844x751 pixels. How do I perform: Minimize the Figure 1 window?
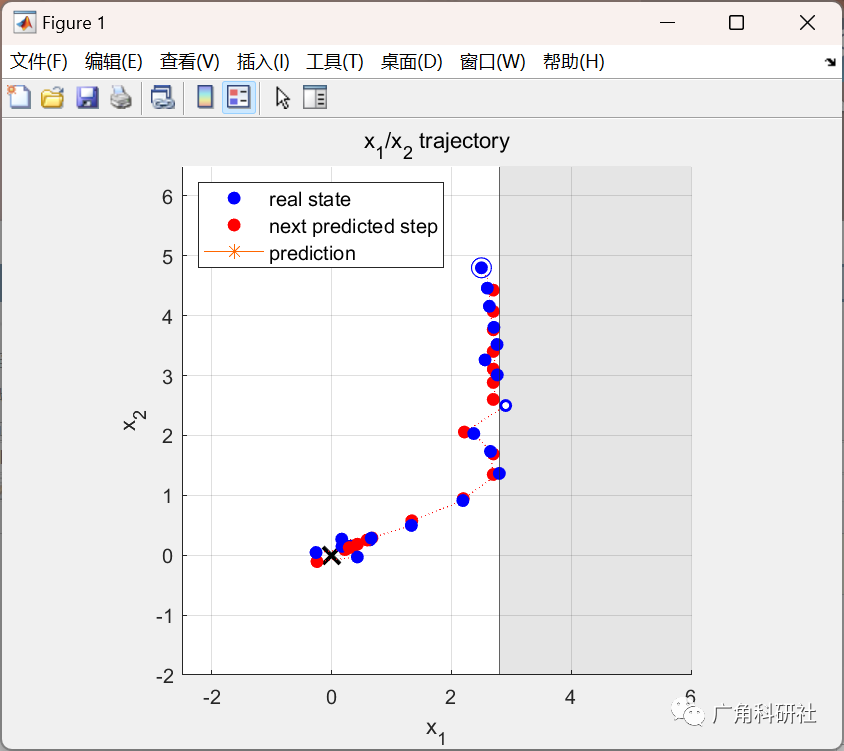(667, 23)
